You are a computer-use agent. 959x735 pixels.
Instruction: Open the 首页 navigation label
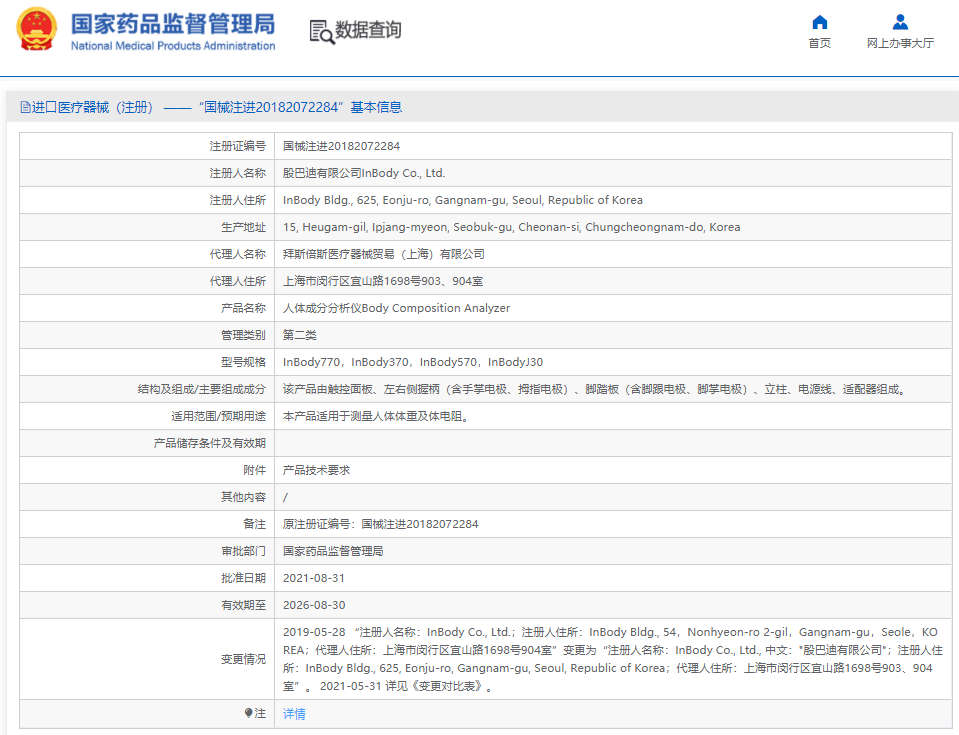point(819,43)
